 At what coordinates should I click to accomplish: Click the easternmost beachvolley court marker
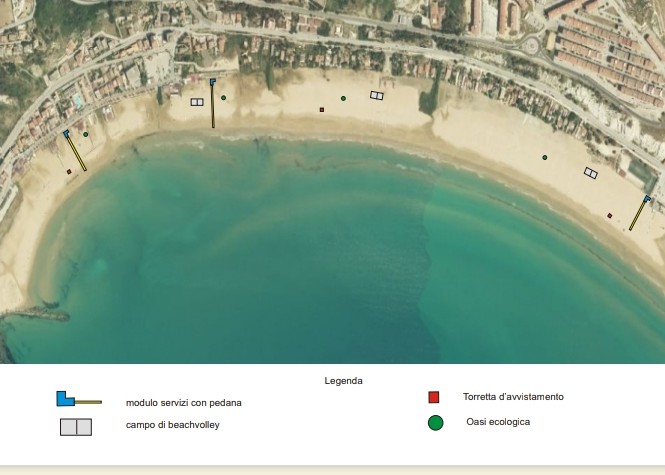click(x=591, y=173)
